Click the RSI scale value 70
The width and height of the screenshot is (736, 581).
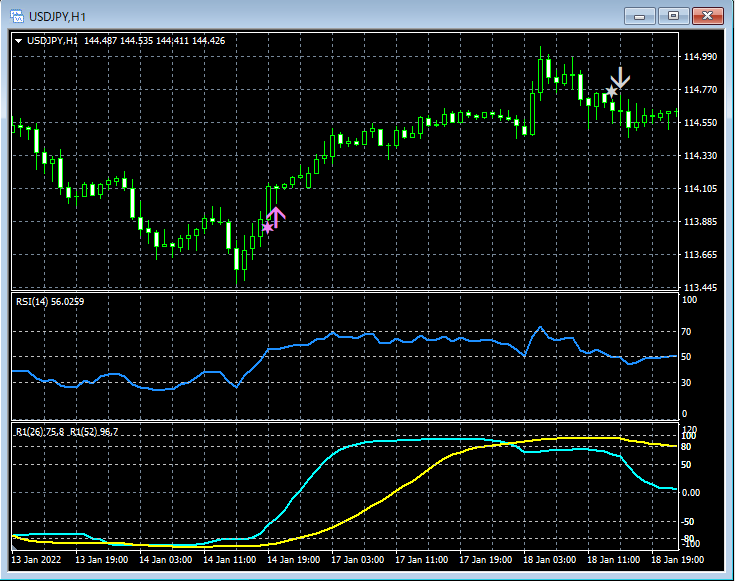click(686, 332)
